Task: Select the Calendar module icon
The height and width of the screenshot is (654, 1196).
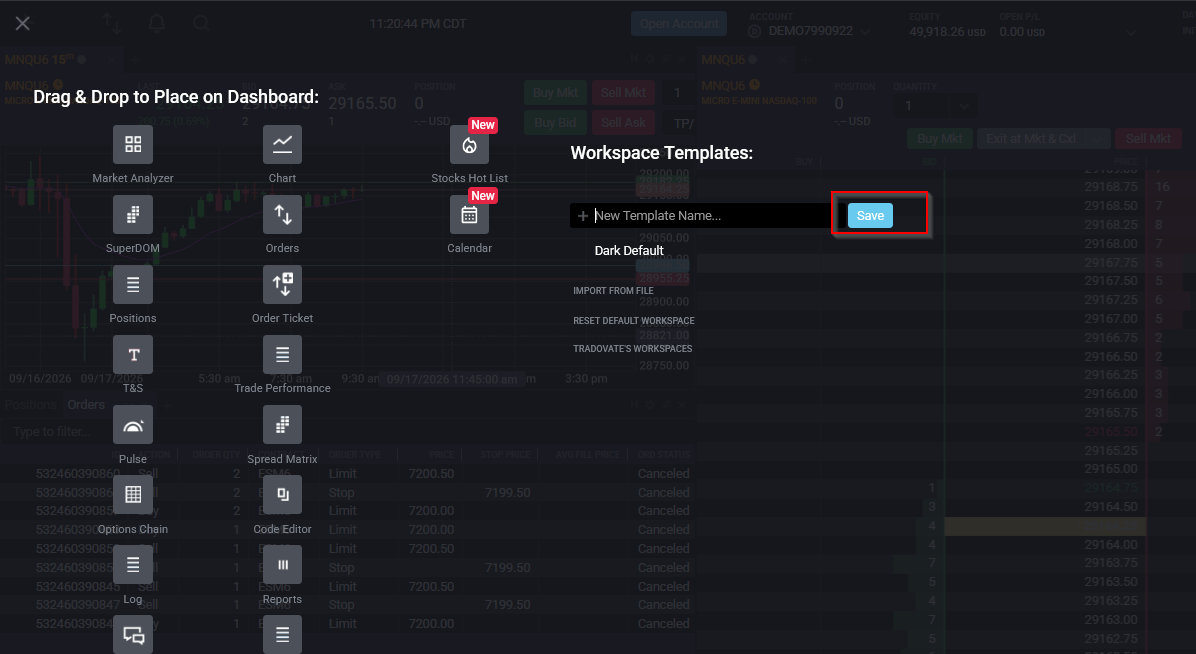Action: pyautogui.click(x=469, y=214)
